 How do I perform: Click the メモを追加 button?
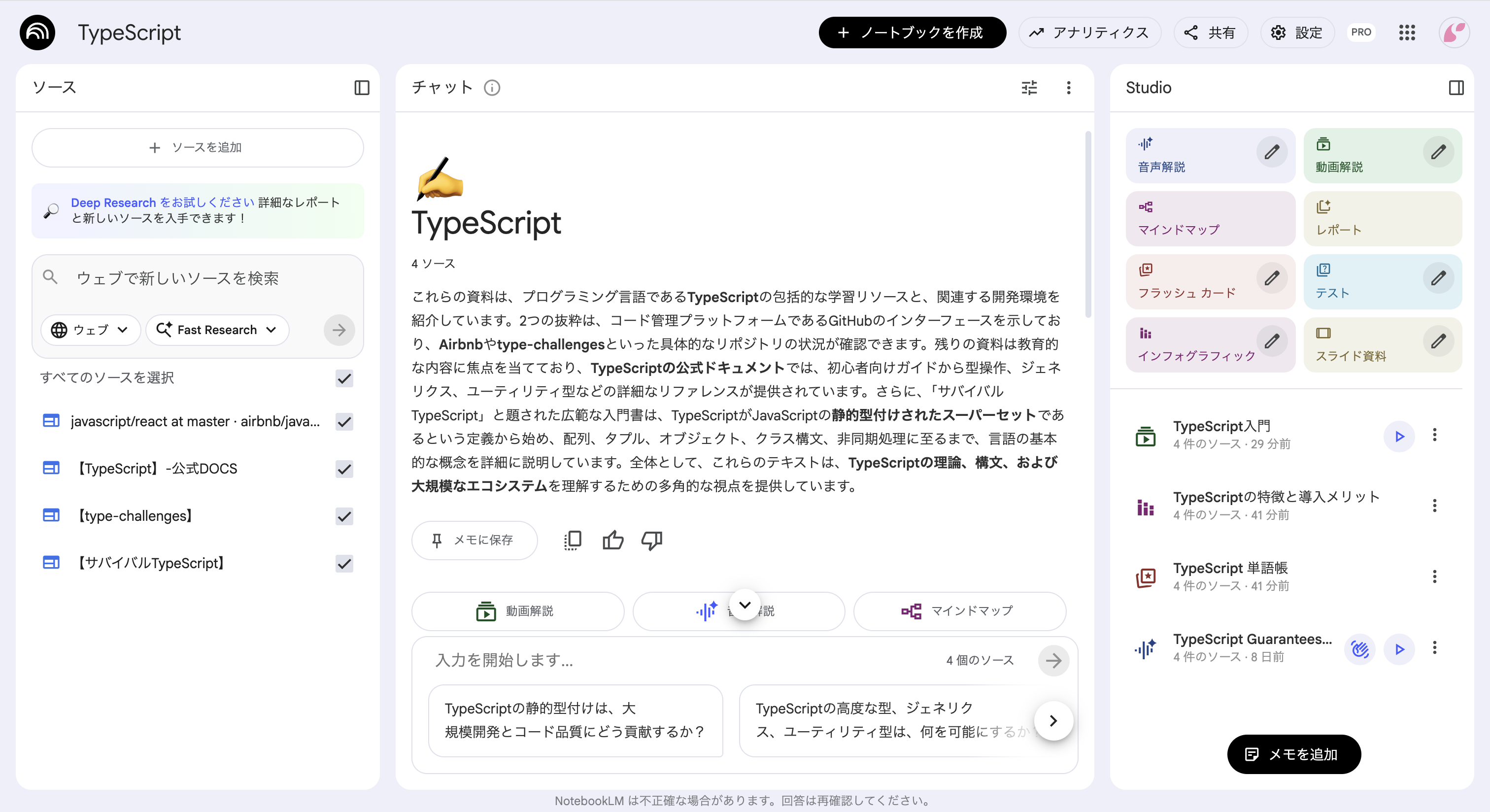coord(1293,754)
